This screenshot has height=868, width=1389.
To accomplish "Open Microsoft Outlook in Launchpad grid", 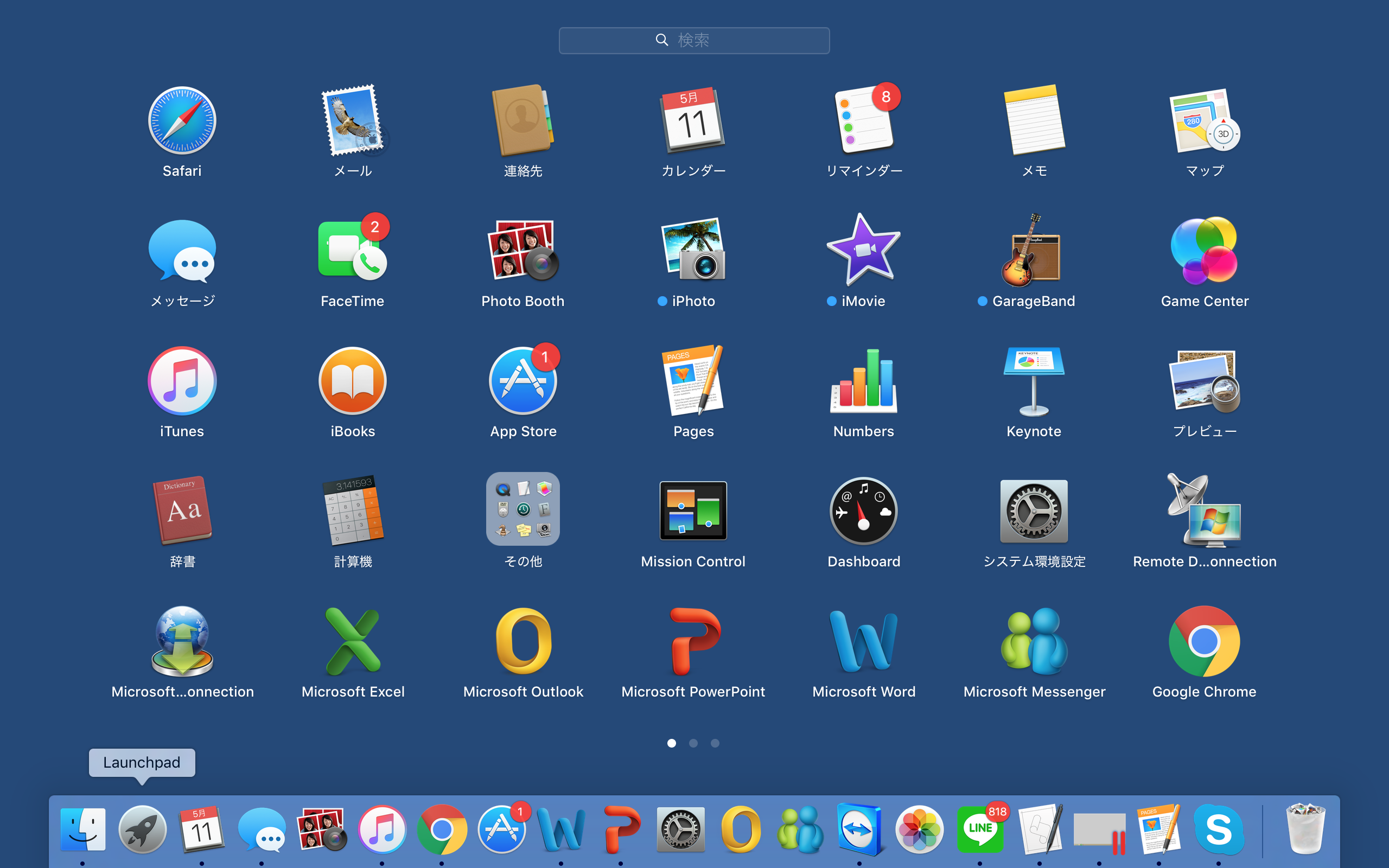I will point(523,641).
